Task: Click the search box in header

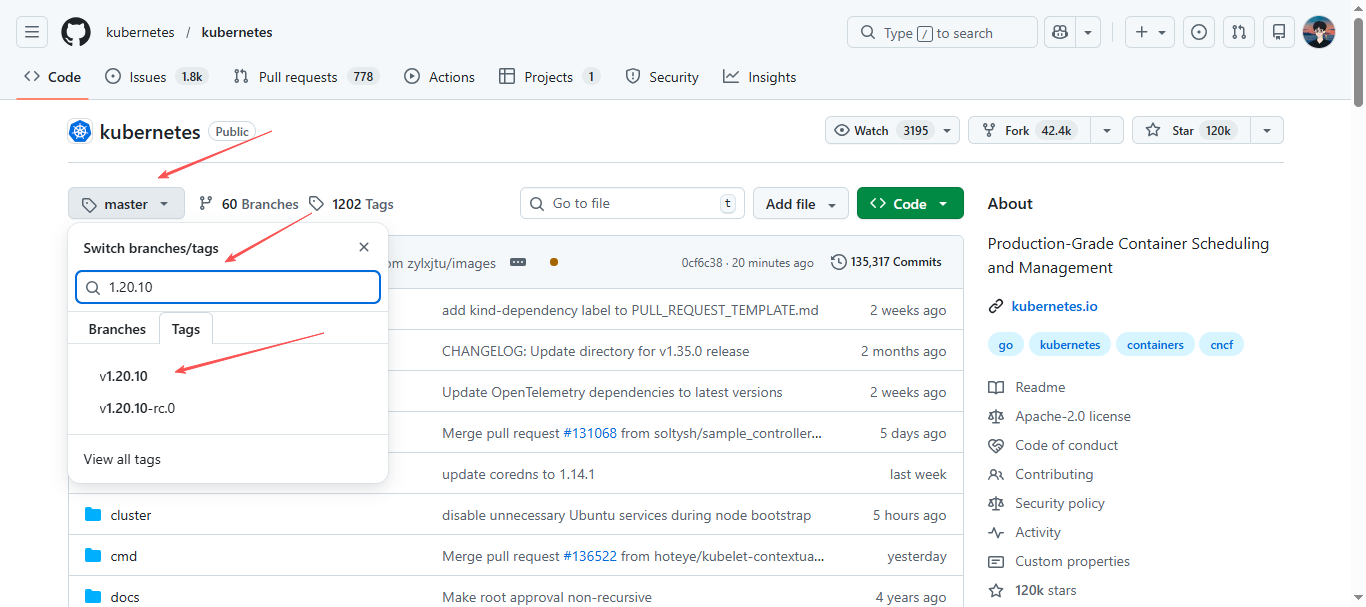Action: coord(942,32)
